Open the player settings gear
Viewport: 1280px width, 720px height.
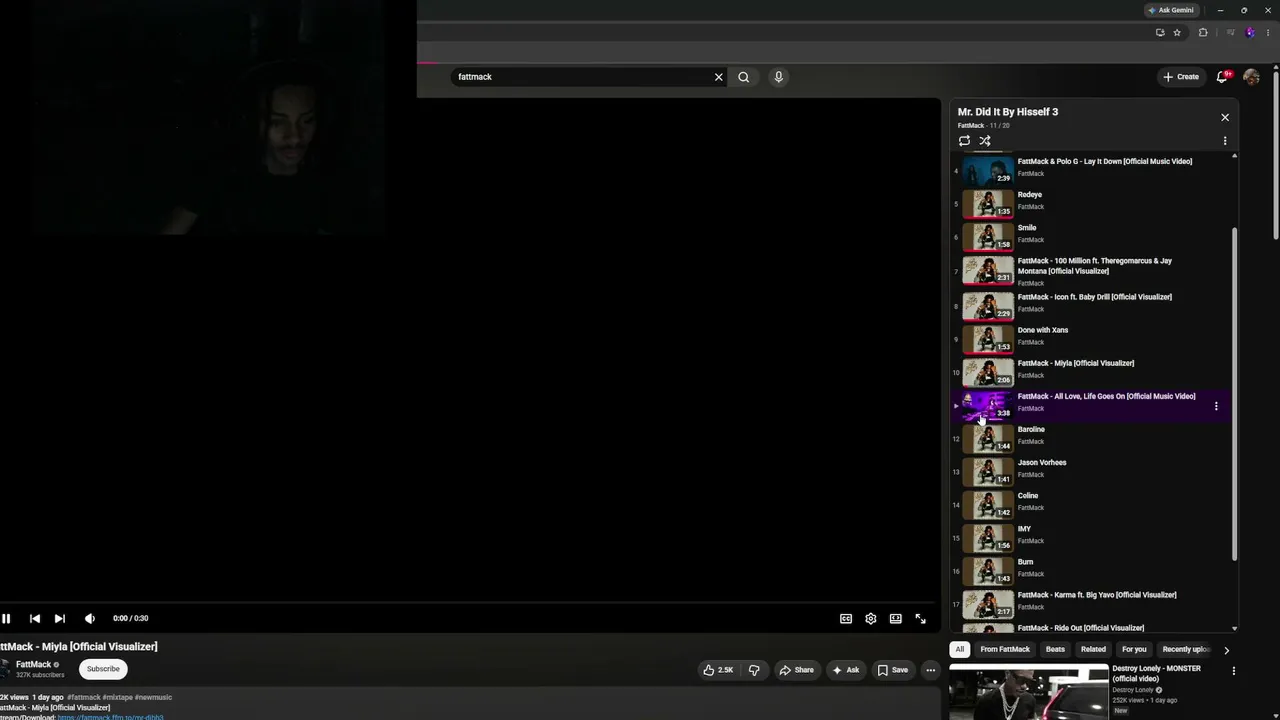[871, 619]
